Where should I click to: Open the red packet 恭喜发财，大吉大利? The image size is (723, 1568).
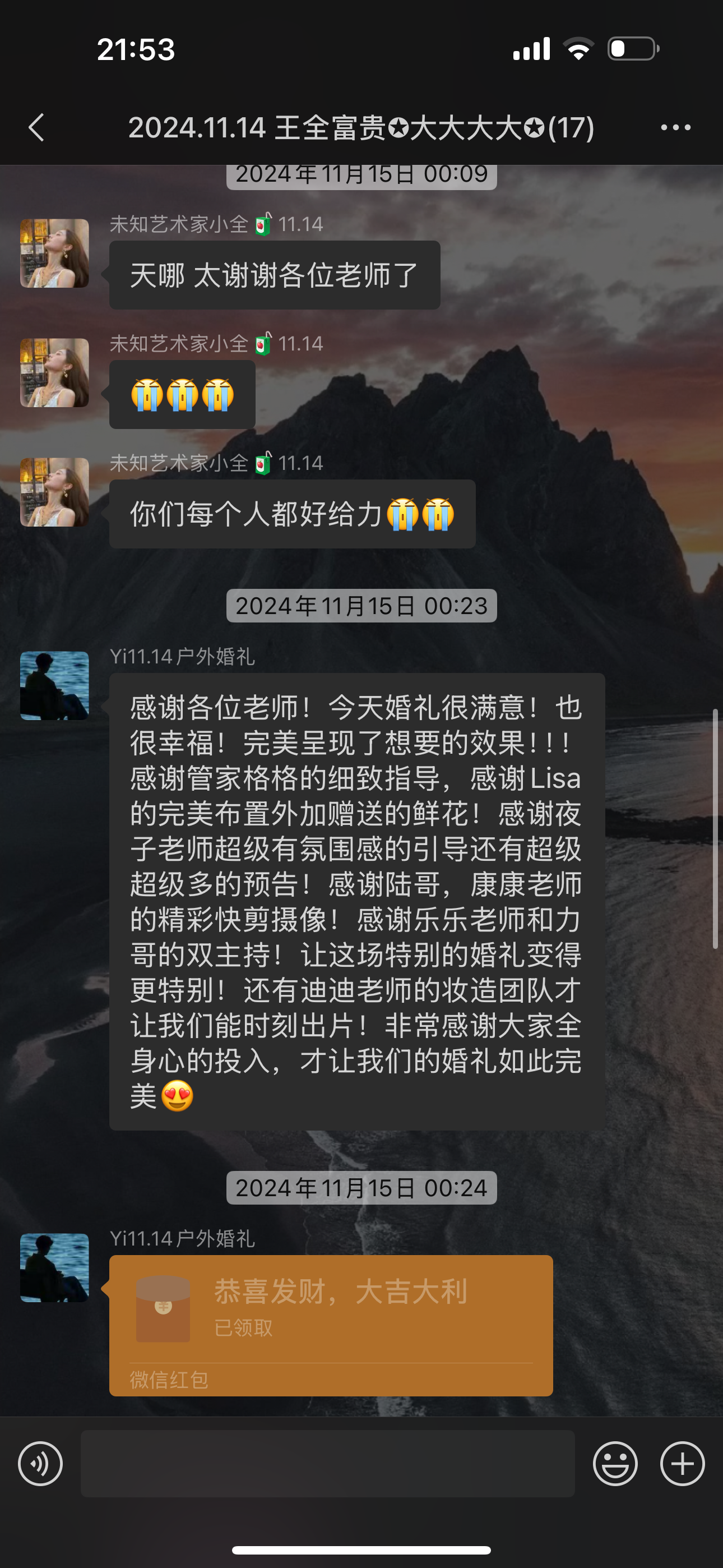point(331,1326)
